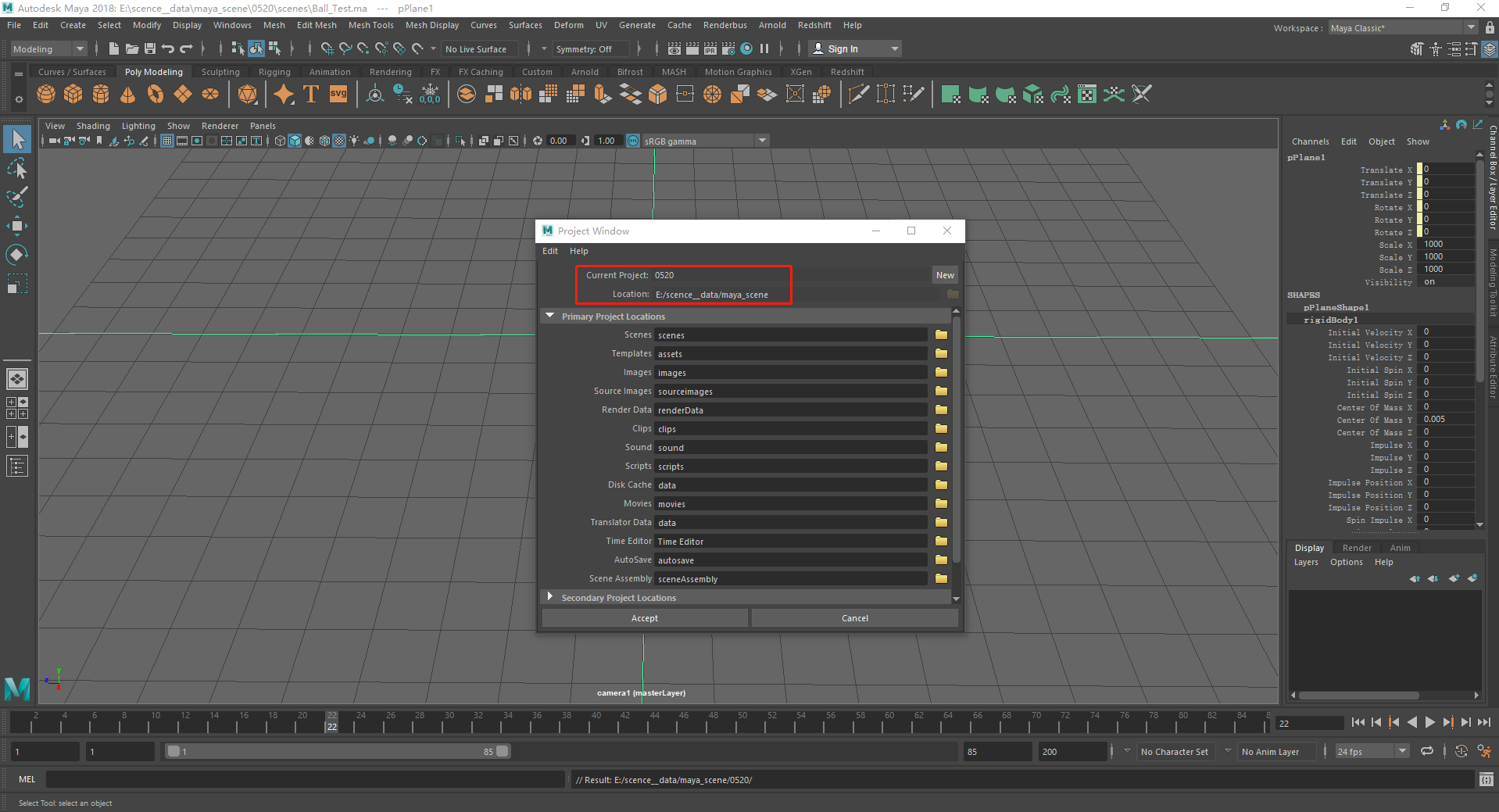Open the No Live Surface field
The width and height of the screenshot is (1499, 812).
pyautogui.click(x=480, y=48)
